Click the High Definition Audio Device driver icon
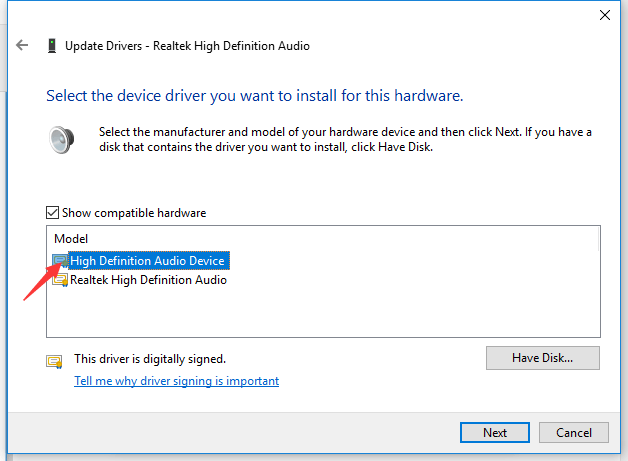This screenshot has height=461, width=628. click(x=60, y=261)
